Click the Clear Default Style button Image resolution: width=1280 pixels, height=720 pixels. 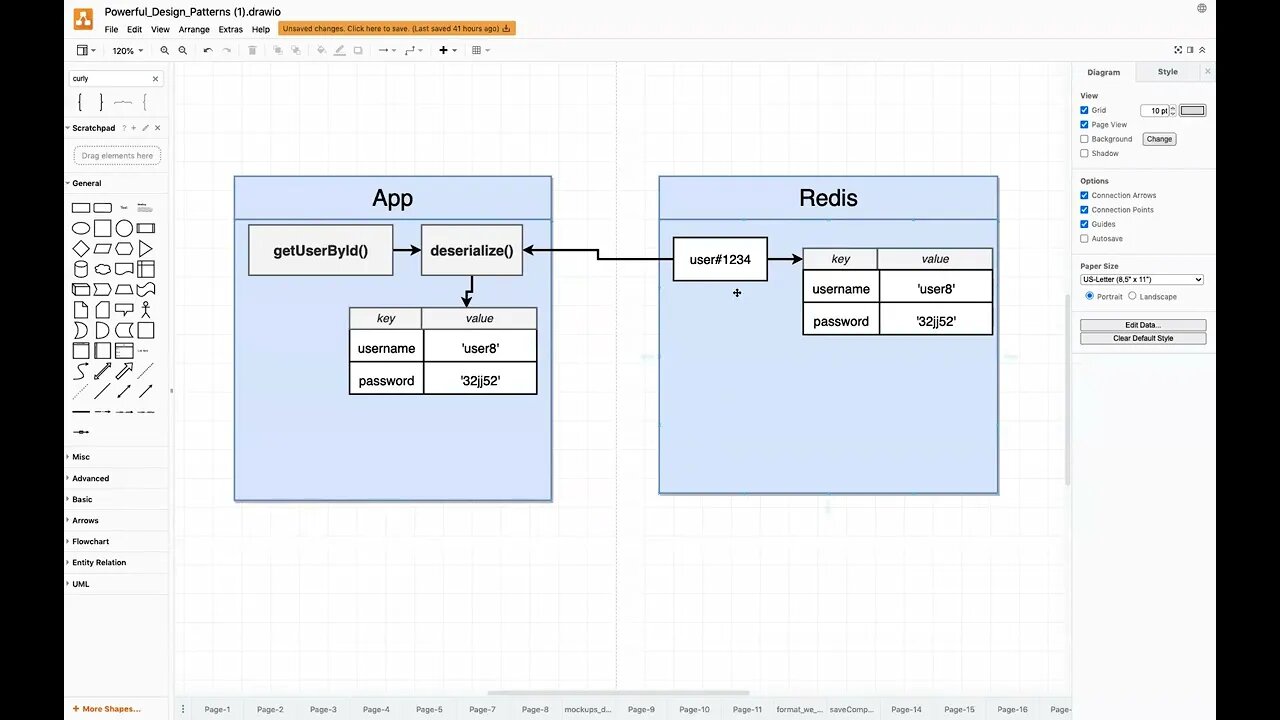tap(1143, 338)
